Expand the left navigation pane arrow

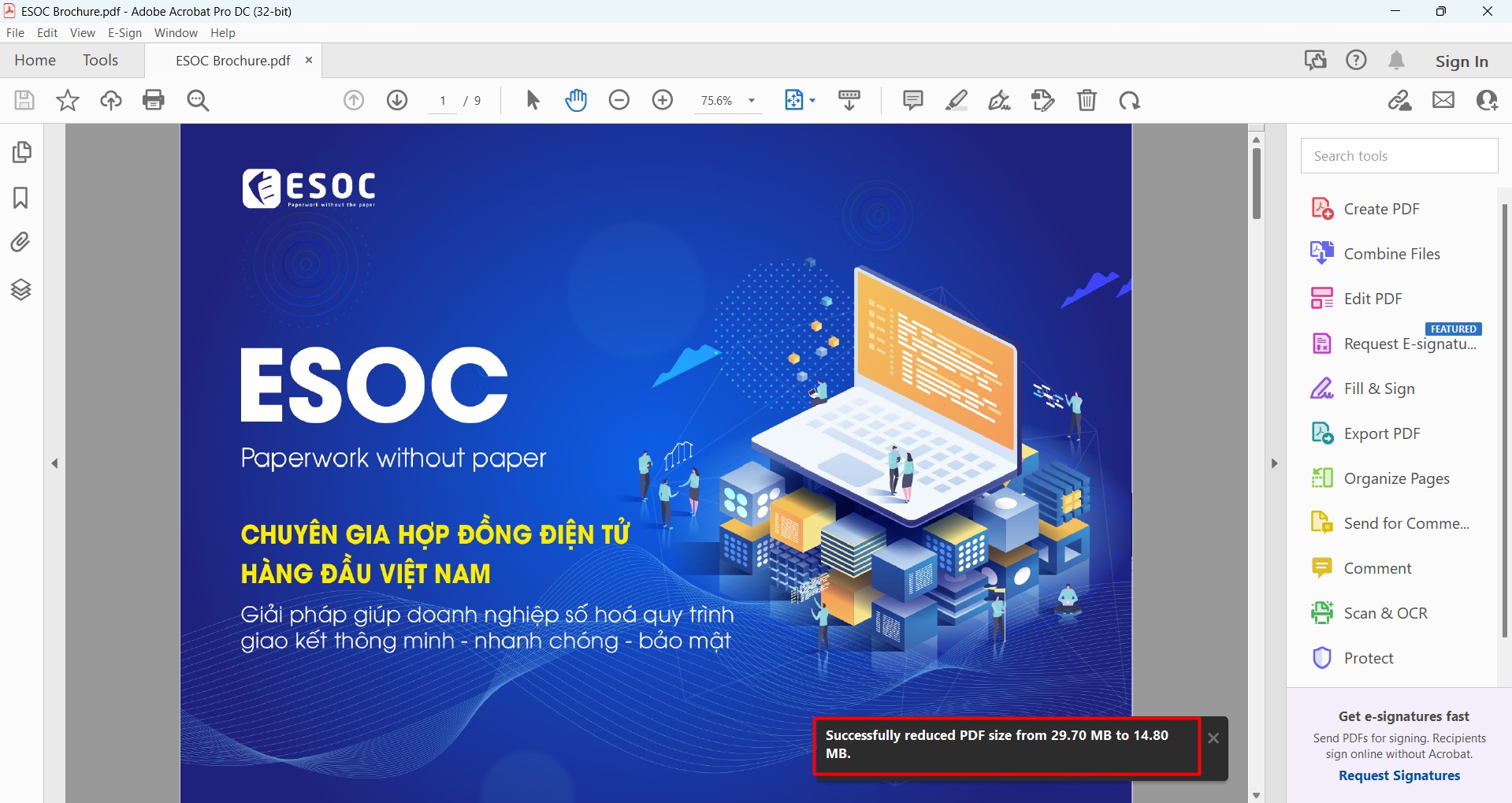[54, 463]
